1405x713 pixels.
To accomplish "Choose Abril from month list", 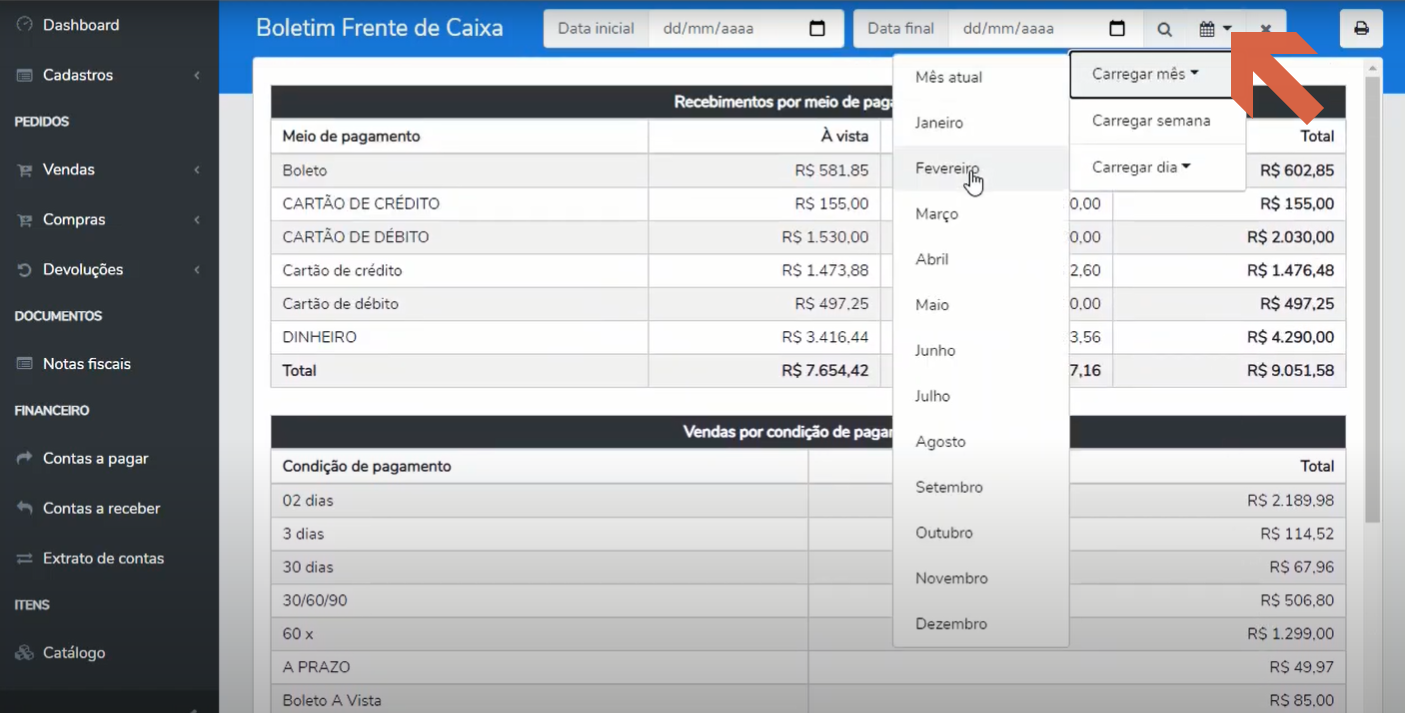I will pos(981,259).
